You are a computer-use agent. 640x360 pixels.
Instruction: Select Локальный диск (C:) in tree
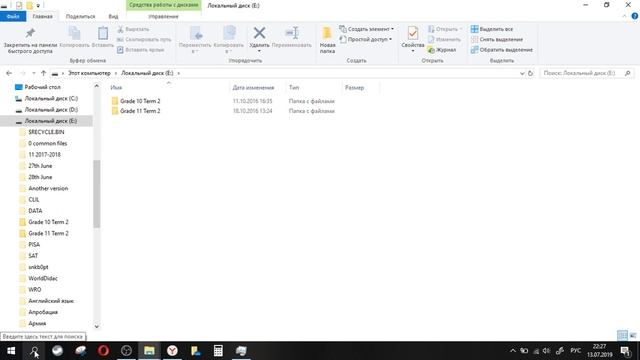51,98
